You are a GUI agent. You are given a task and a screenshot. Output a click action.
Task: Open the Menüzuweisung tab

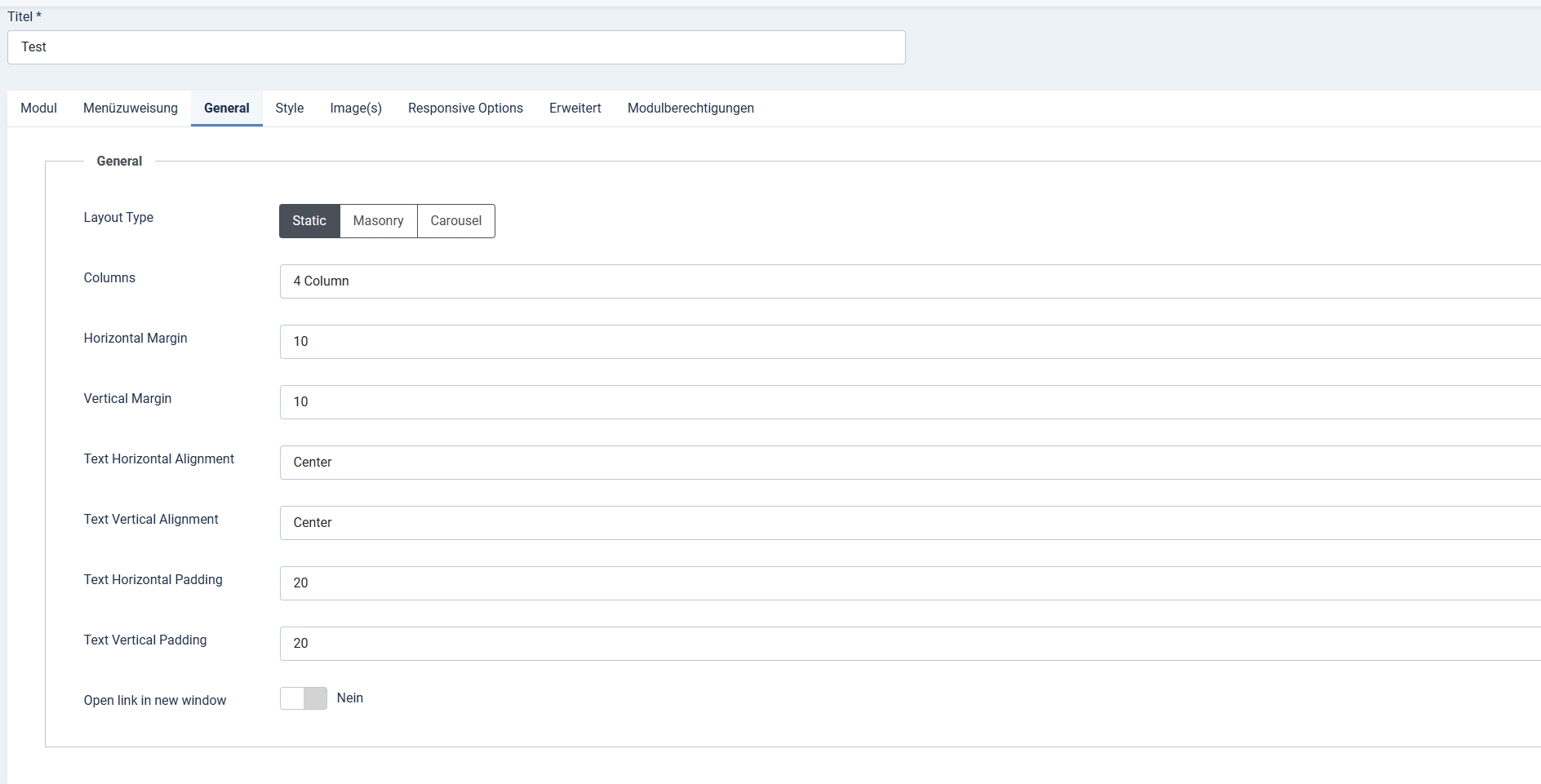click(131, 109)
